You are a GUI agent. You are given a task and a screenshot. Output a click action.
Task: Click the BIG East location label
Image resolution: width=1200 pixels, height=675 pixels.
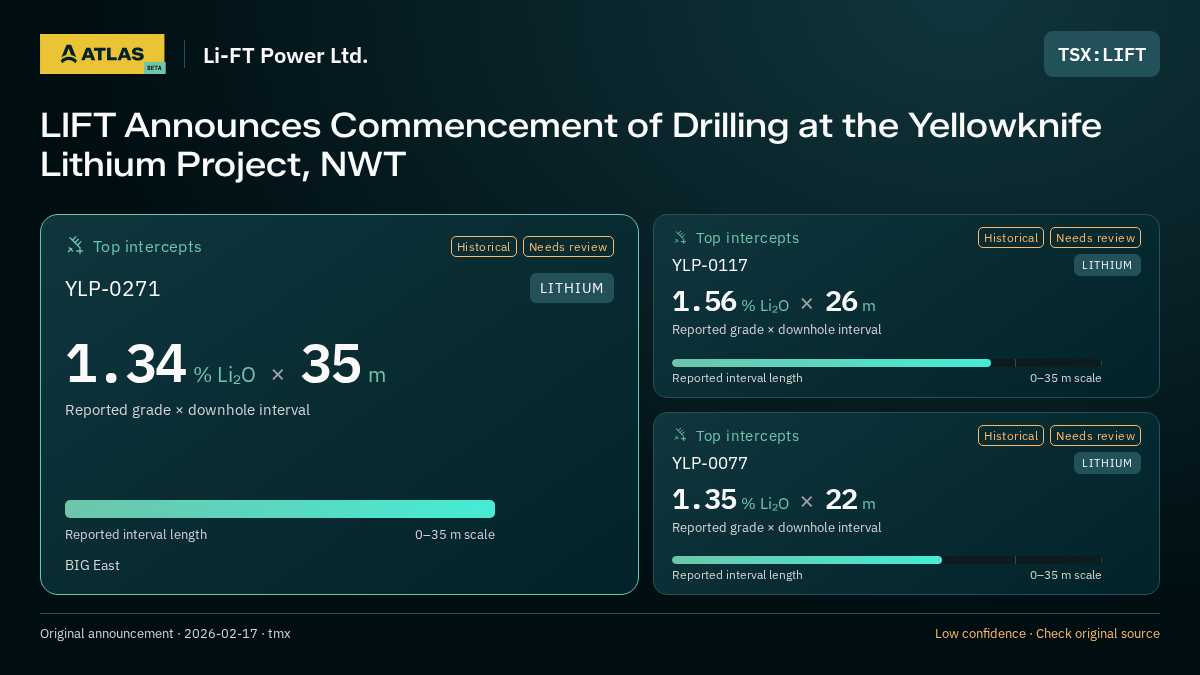[x=92, y=565]
